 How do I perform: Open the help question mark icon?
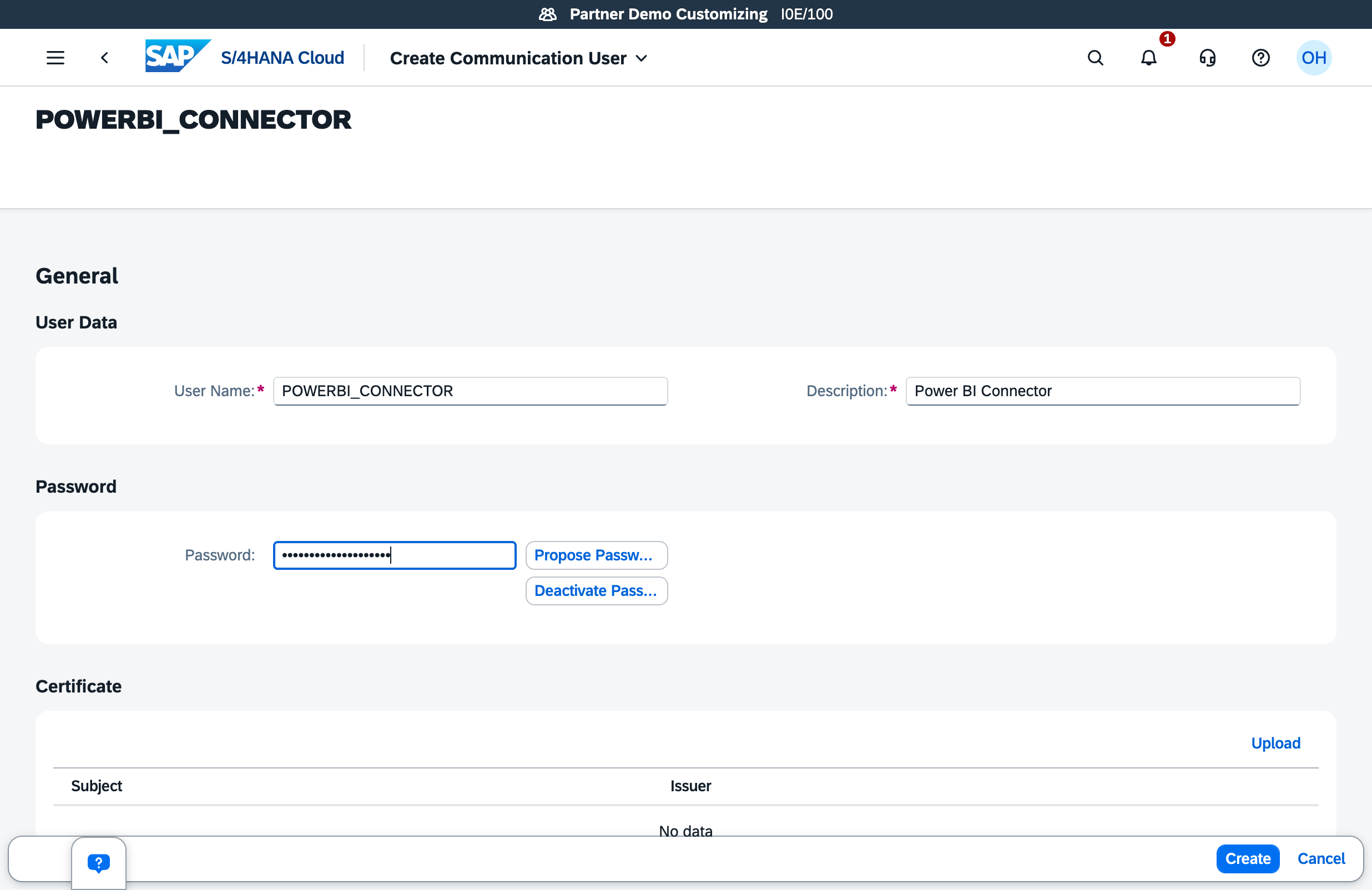pos(1261,58)
